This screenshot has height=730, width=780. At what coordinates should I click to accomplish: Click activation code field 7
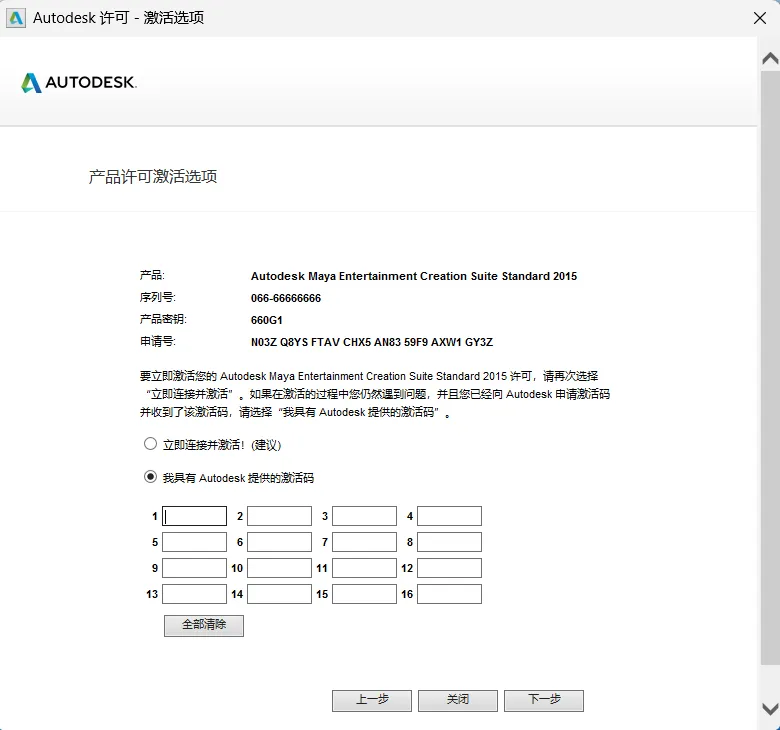click(365, 542)
